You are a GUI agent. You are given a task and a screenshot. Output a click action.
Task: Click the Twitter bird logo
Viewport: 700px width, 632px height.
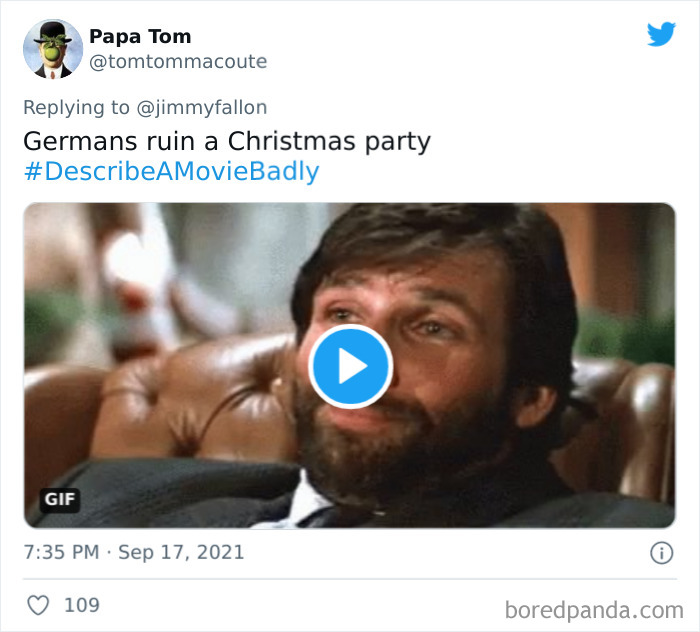661,35
